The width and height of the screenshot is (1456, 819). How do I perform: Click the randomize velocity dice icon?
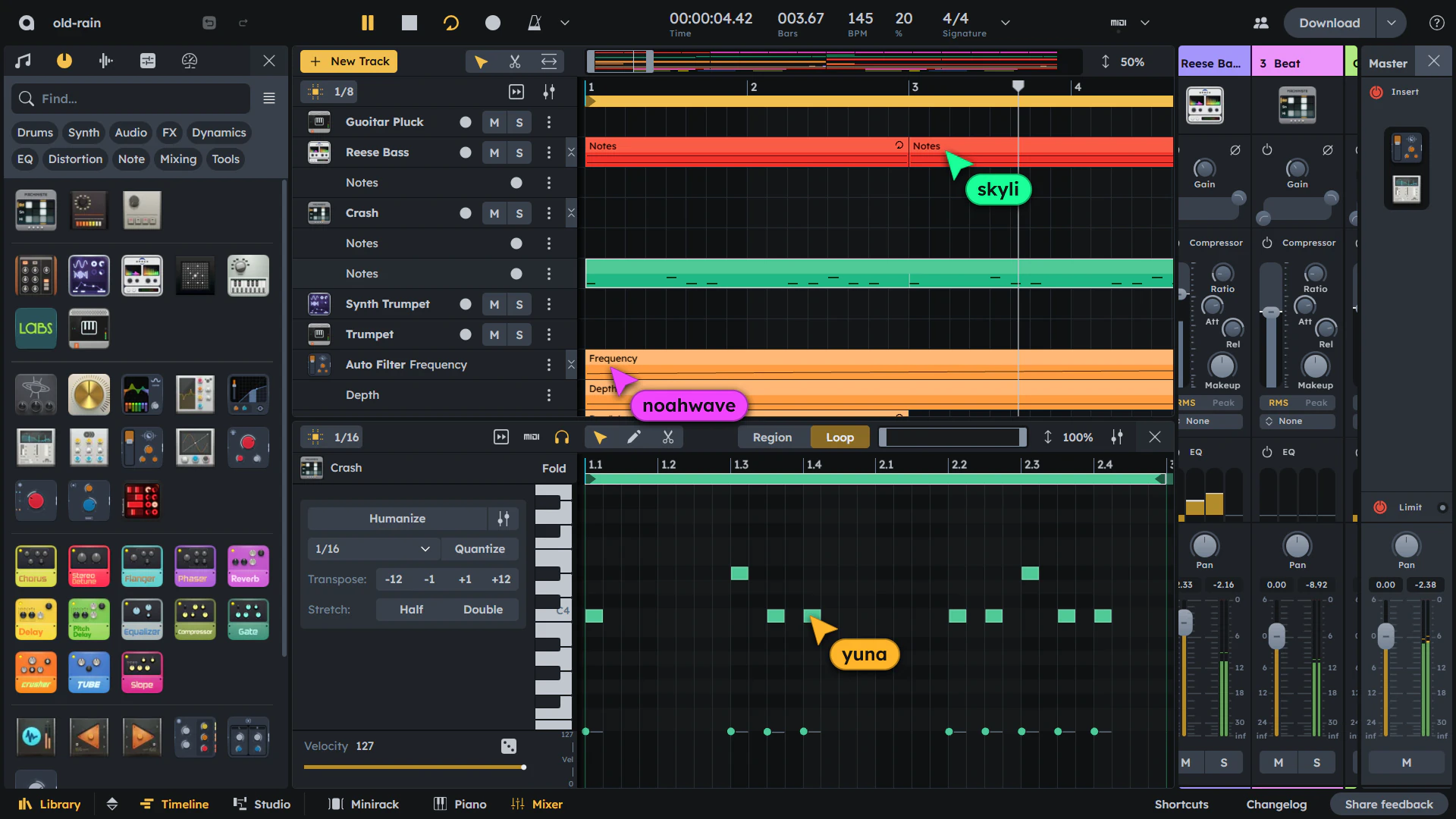click(509, 746)
